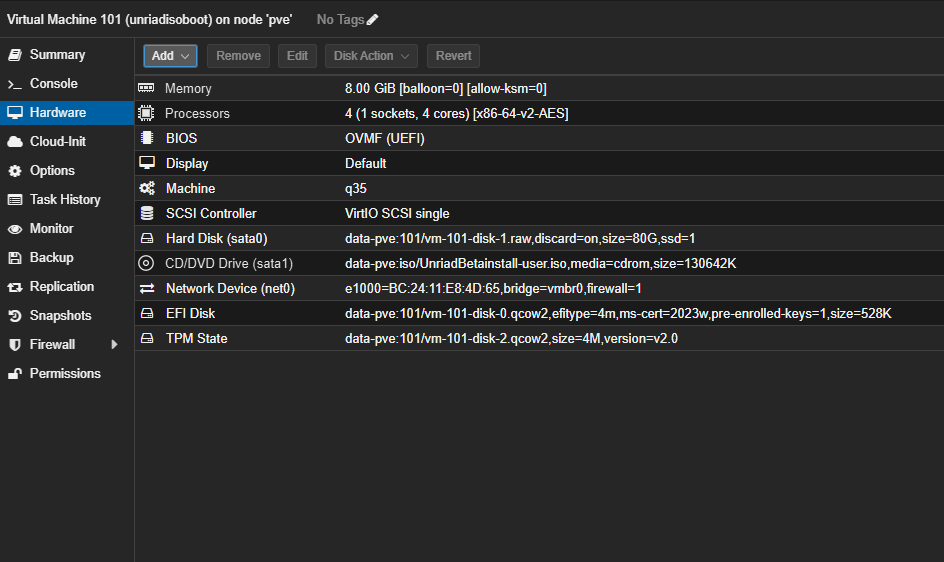Screen dimensions: 944x562
Task: Click the e1000 network device value
Action: [x=493, y=289]
